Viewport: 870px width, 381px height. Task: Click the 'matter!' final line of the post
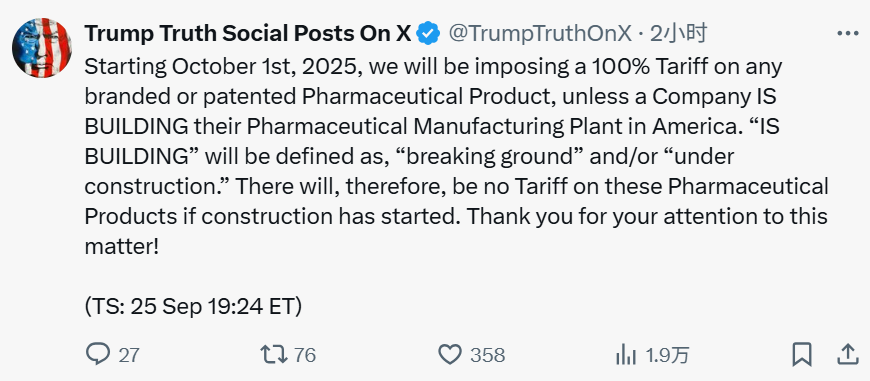click(x=122, y=246)
